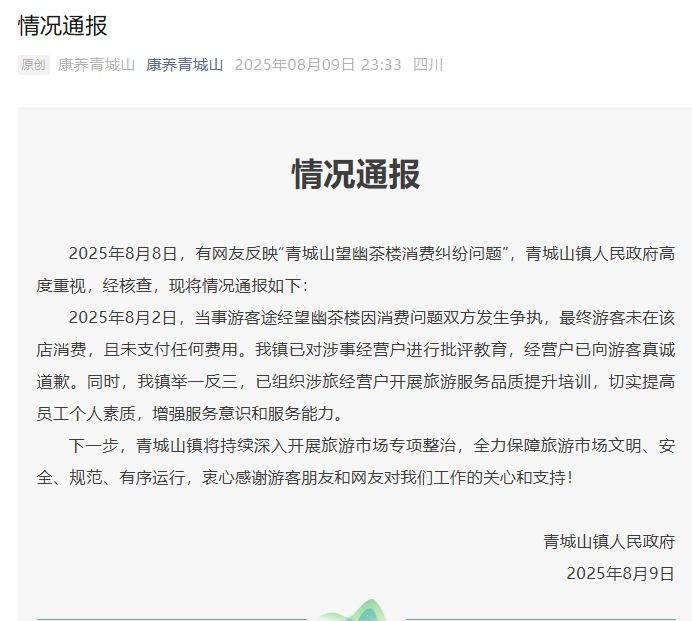Click the gray 康养青城山 author name
Image resolution: width=692 pixels, height=621 pixels.
pos(96,65)
